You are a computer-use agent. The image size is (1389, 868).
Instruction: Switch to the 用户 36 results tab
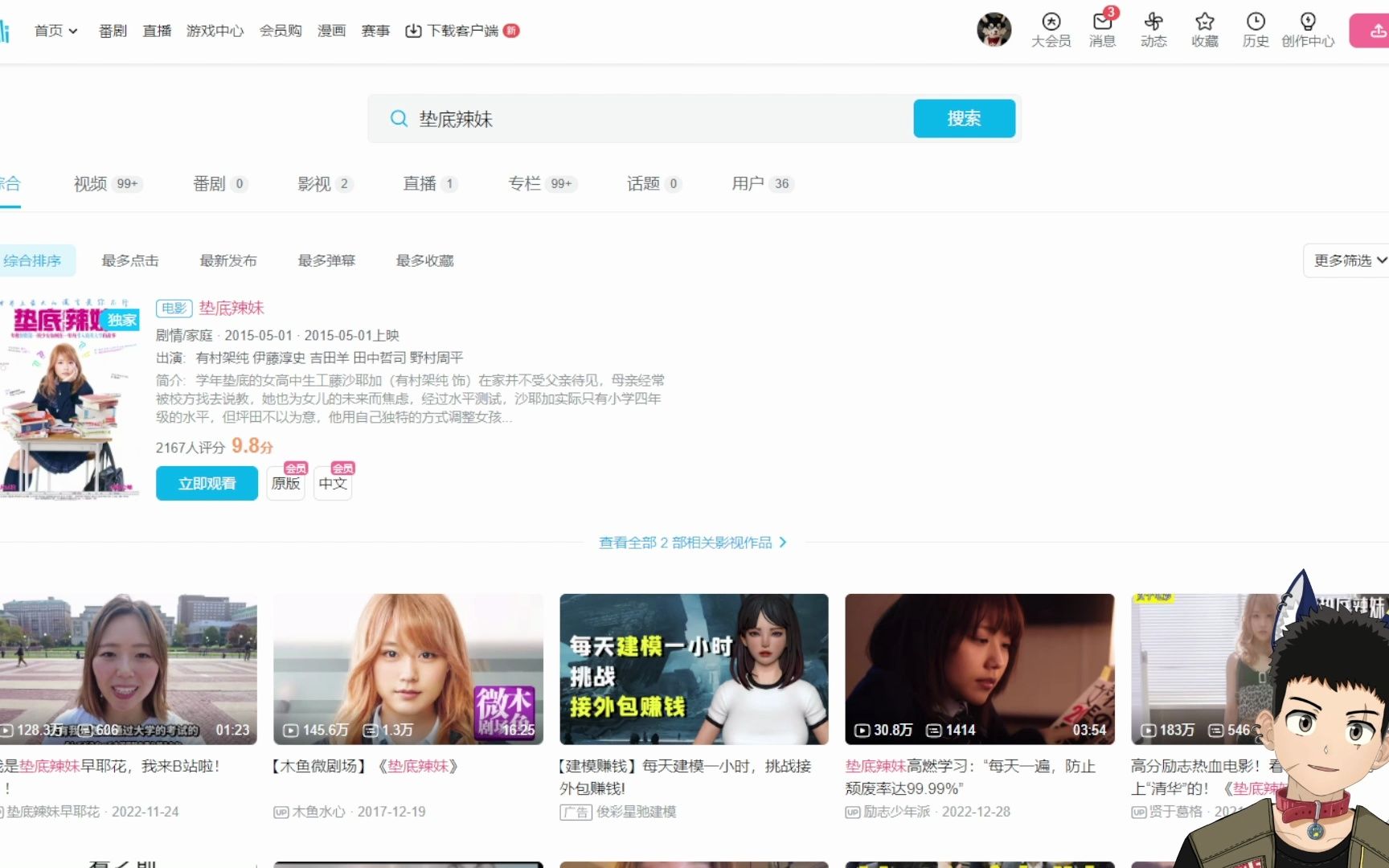point(763,184)
